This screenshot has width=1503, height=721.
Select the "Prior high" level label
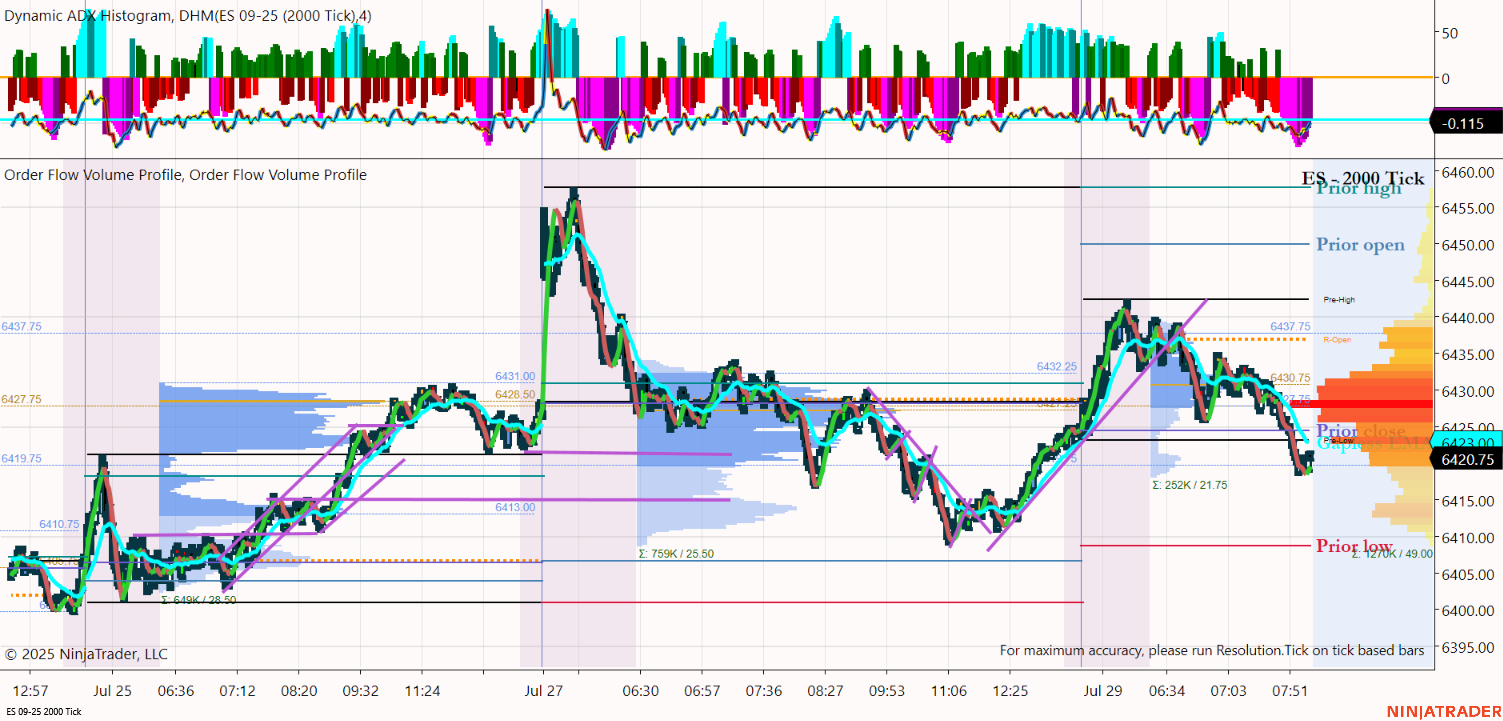[x=1360, y=187]
